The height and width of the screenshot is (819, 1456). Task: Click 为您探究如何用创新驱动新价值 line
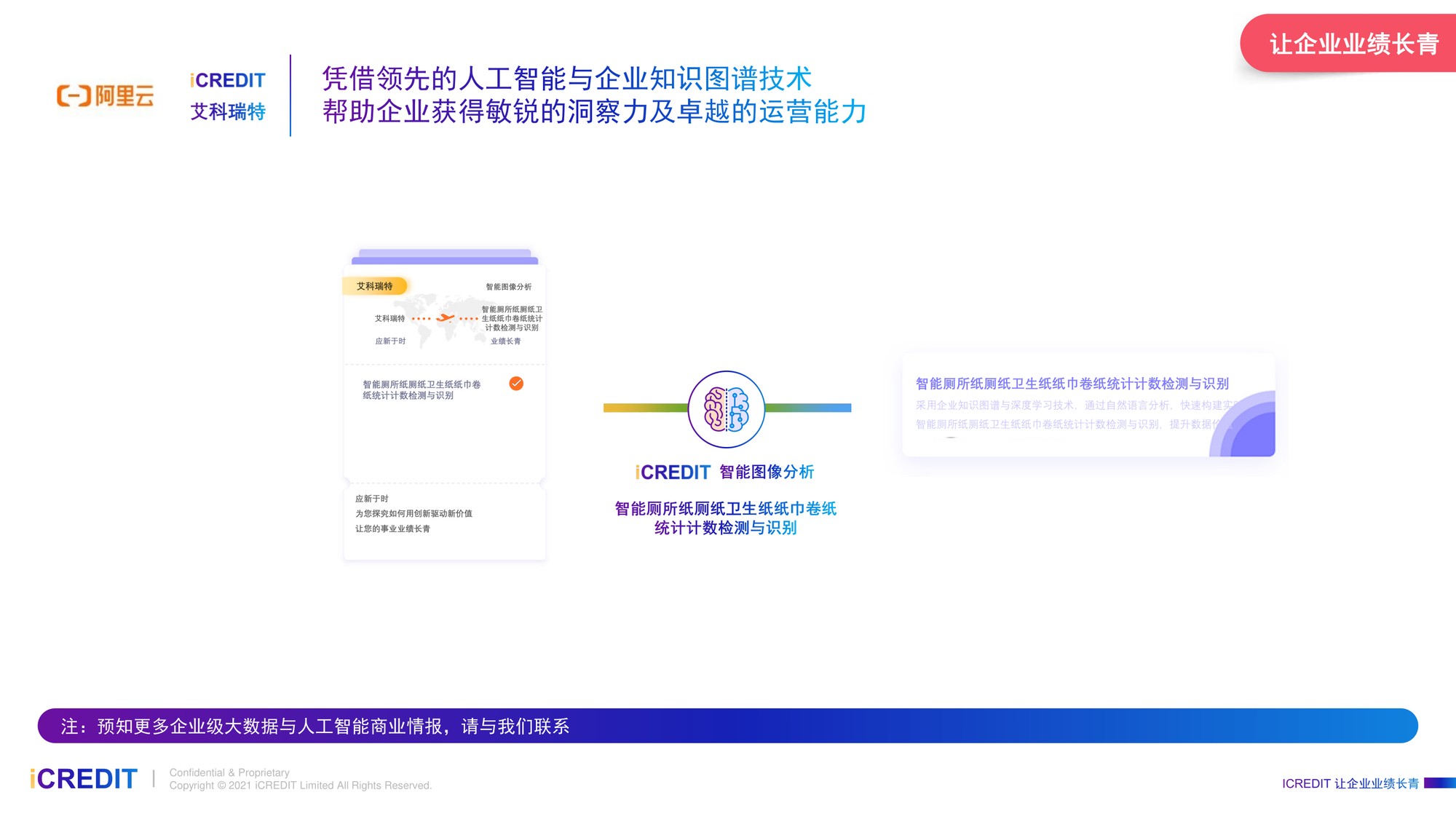click(414, 513)
